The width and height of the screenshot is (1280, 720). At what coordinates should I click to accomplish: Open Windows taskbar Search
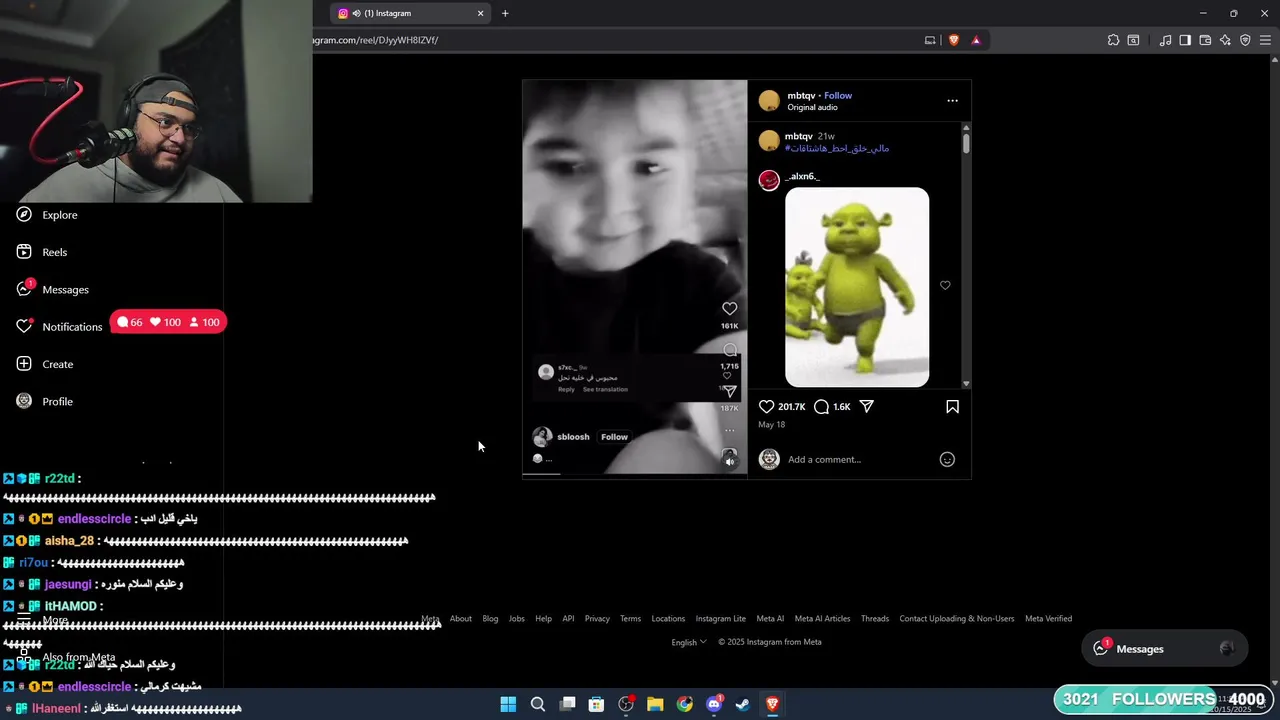point(538,704)
